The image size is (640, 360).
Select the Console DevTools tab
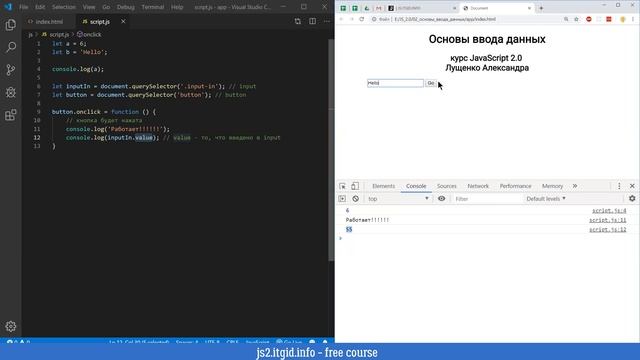(416, 186)
